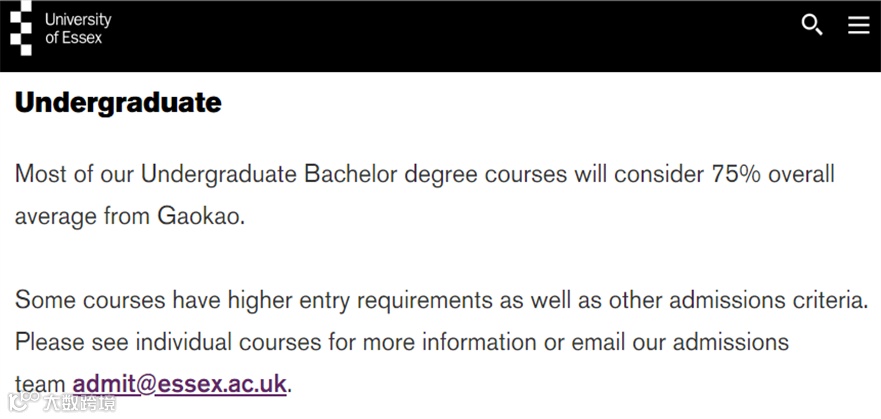Viewport: 881px width, 419px height.
Task: Click the watermark icon in the bottom-left corner
Action: tap(24, 402)
